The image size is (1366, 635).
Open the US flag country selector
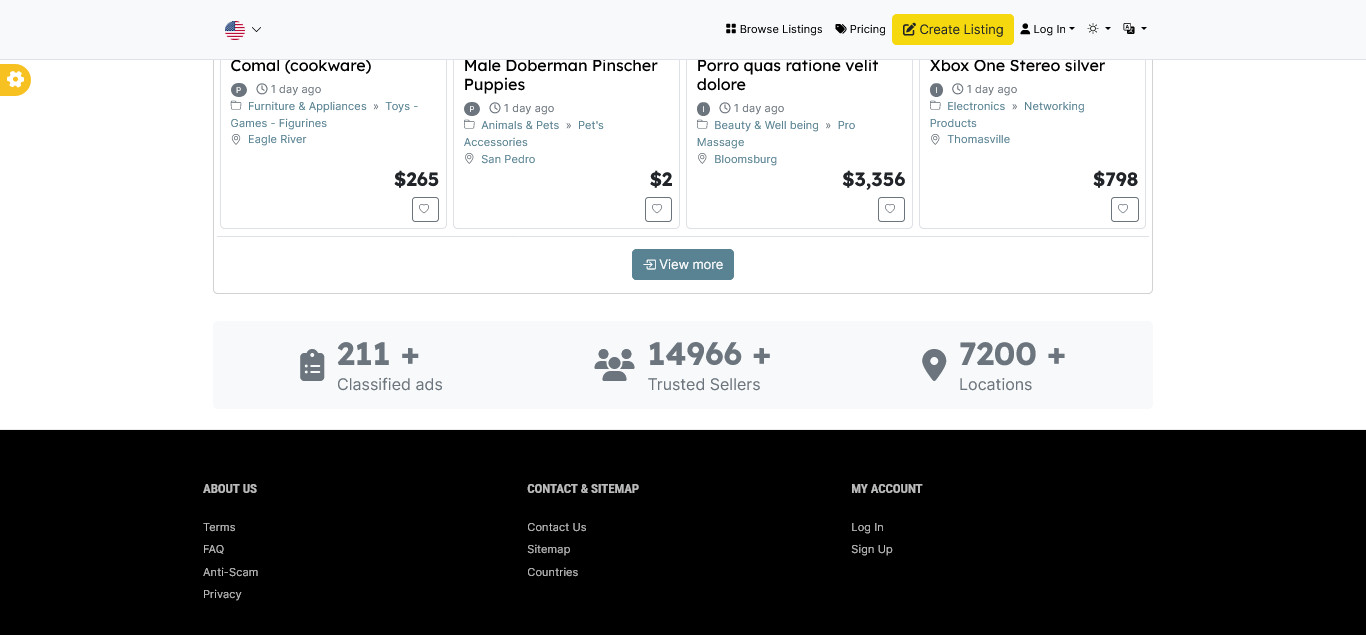pos(243,30)
